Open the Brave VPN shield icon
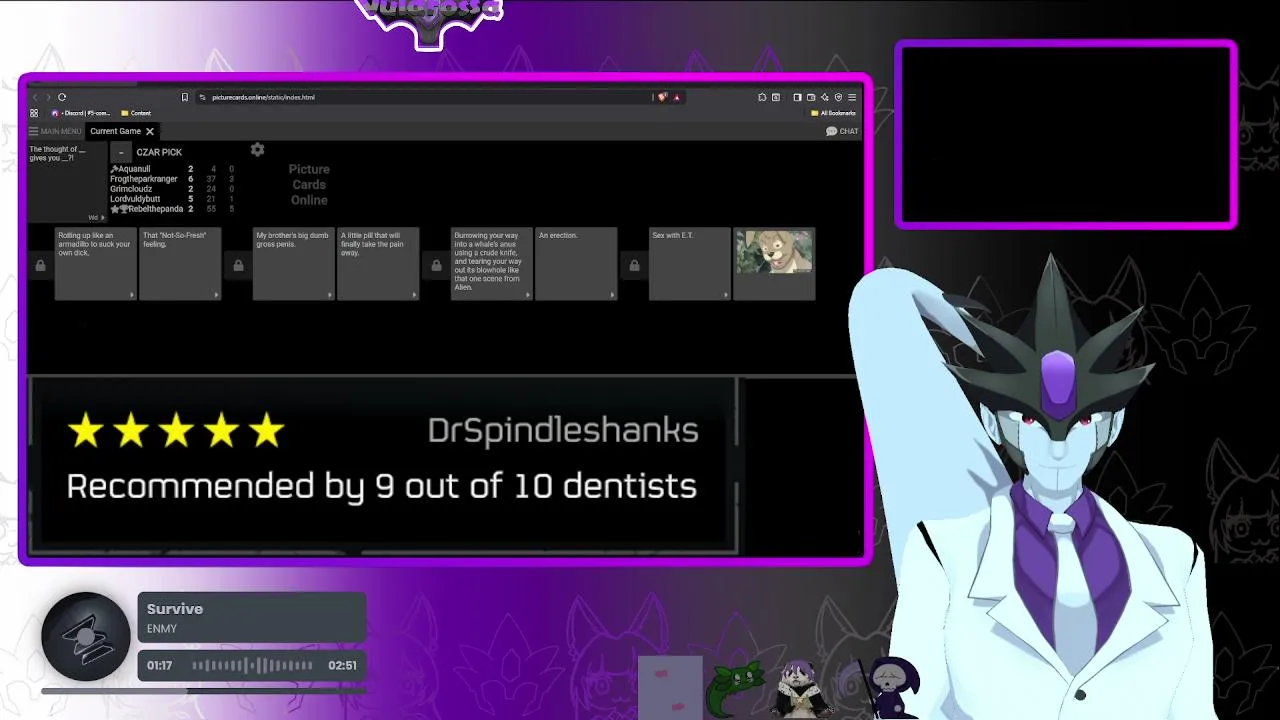 click(x=839, y=97)
